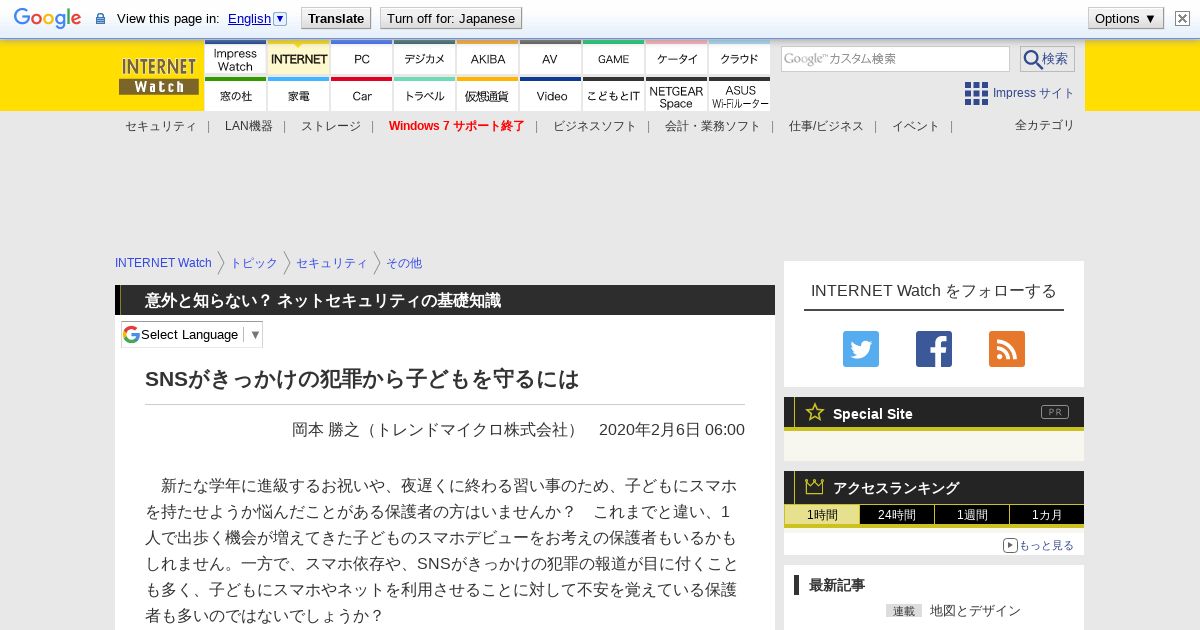
Task: Click the セキュリティ breadcrumb link
Action: pos(332,263)
